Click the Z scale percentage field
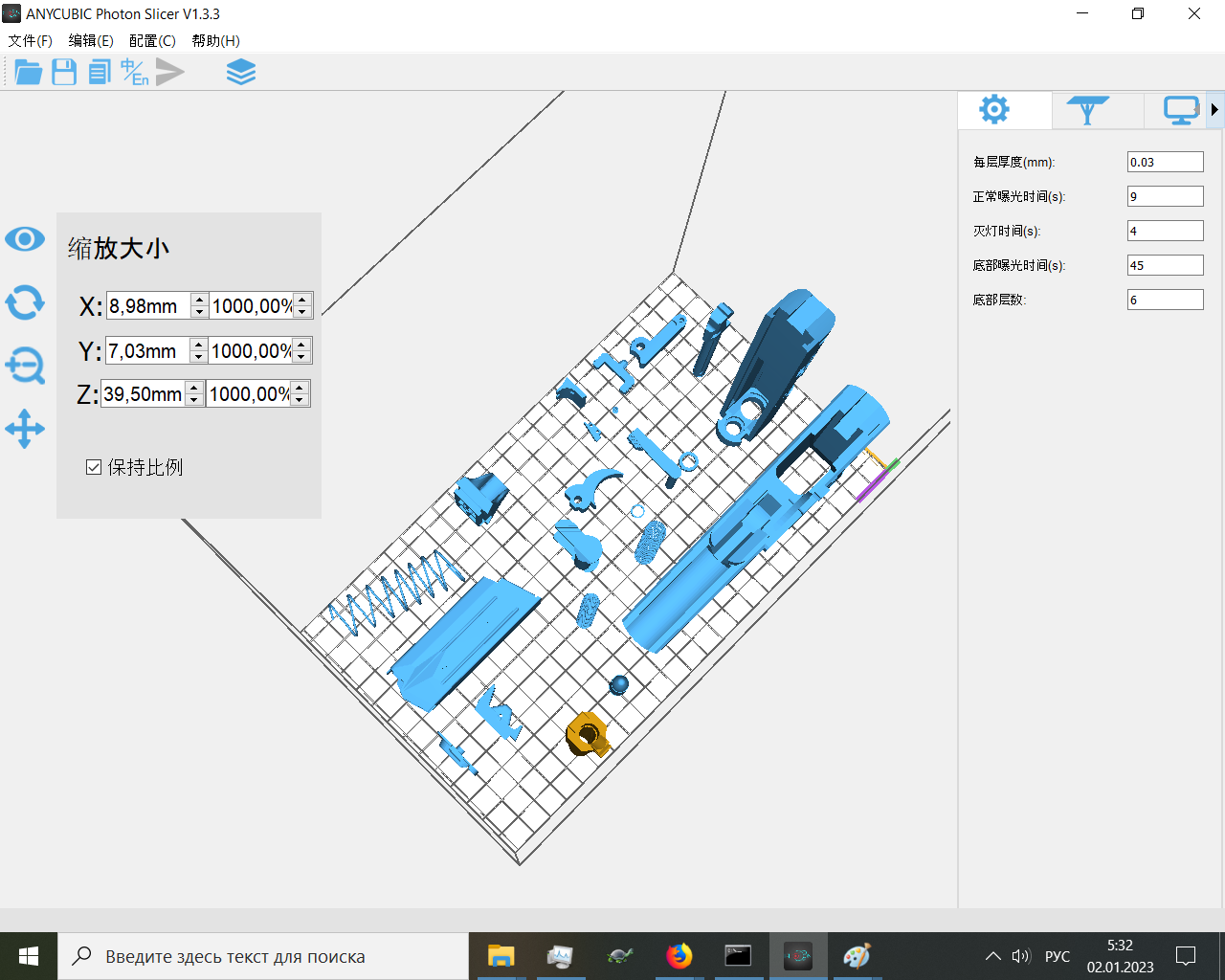Viewport: 1225px width, 980px height. [x=249, y=393]
